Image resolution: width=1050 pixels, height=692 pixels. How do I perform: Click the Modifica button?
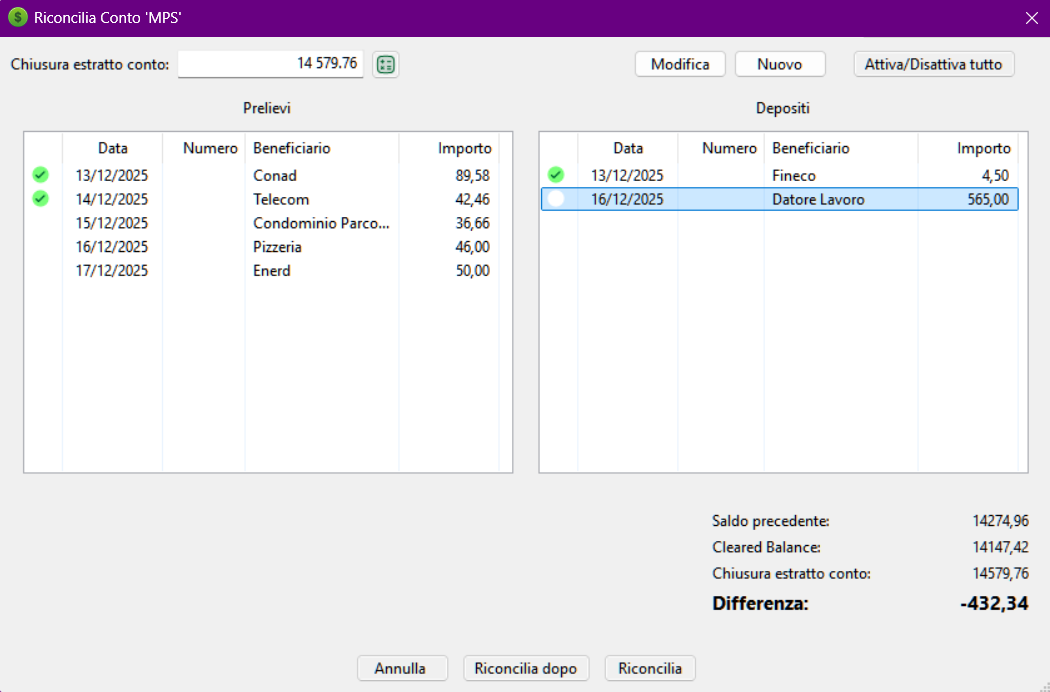(x=680, y=64)
